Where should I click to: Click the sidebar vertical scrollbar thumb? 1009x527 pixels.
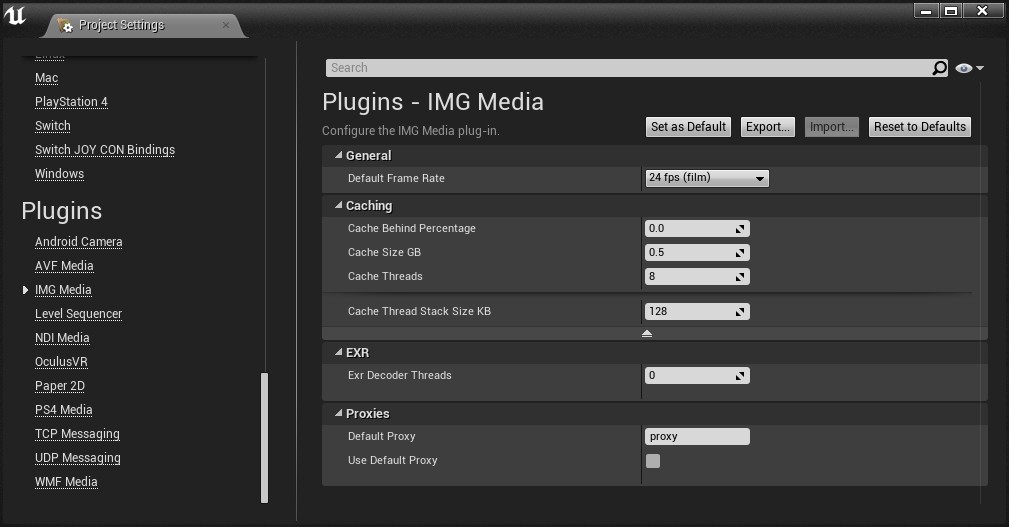264,438
